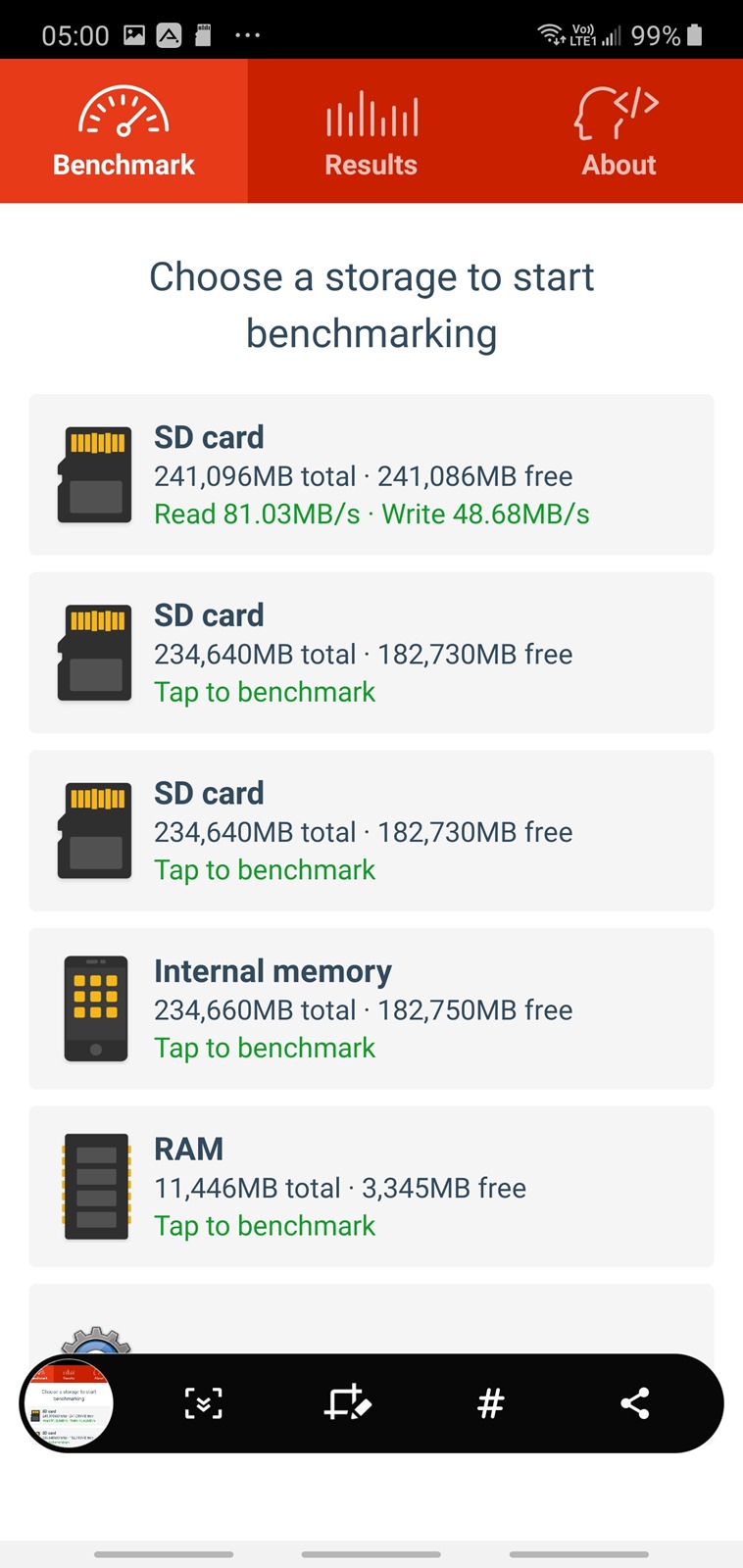Viewport: 743px width, 1568px height.
Task: Tap the Internal memory phone icon
Action: coord(96,1008)
